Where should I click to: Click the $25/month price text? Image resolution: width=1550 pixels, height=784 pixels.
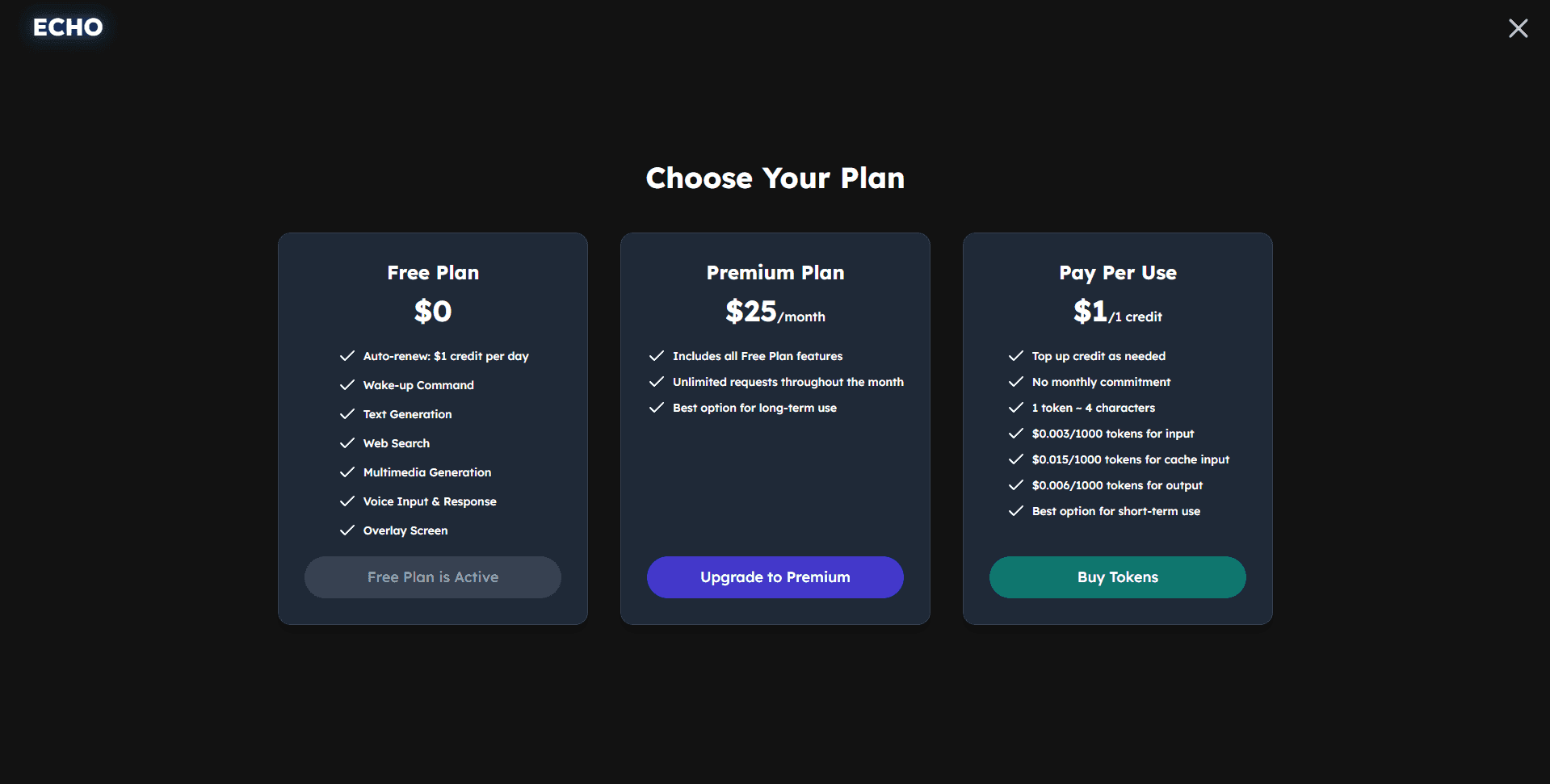point(775,312)
